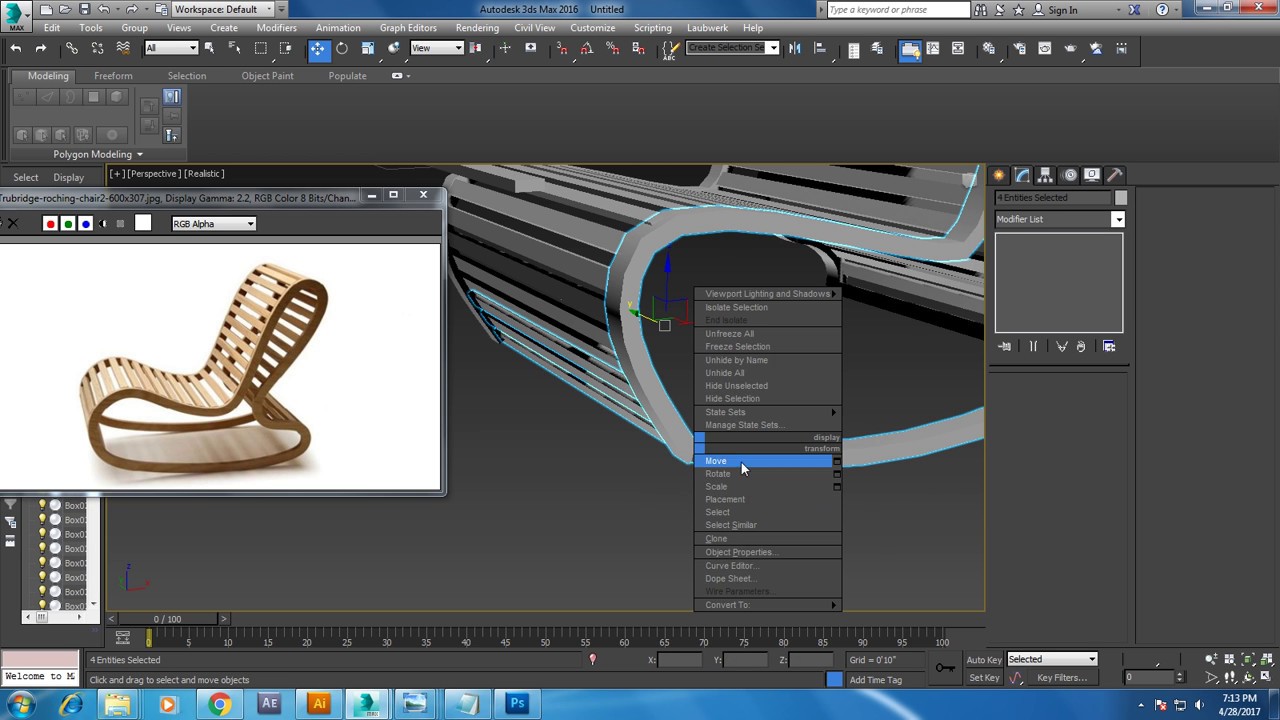This screenshot has height=720, width=1280.
Task: Switch to the Object Paint ribbon tab
Action: (x=267, y=76)
